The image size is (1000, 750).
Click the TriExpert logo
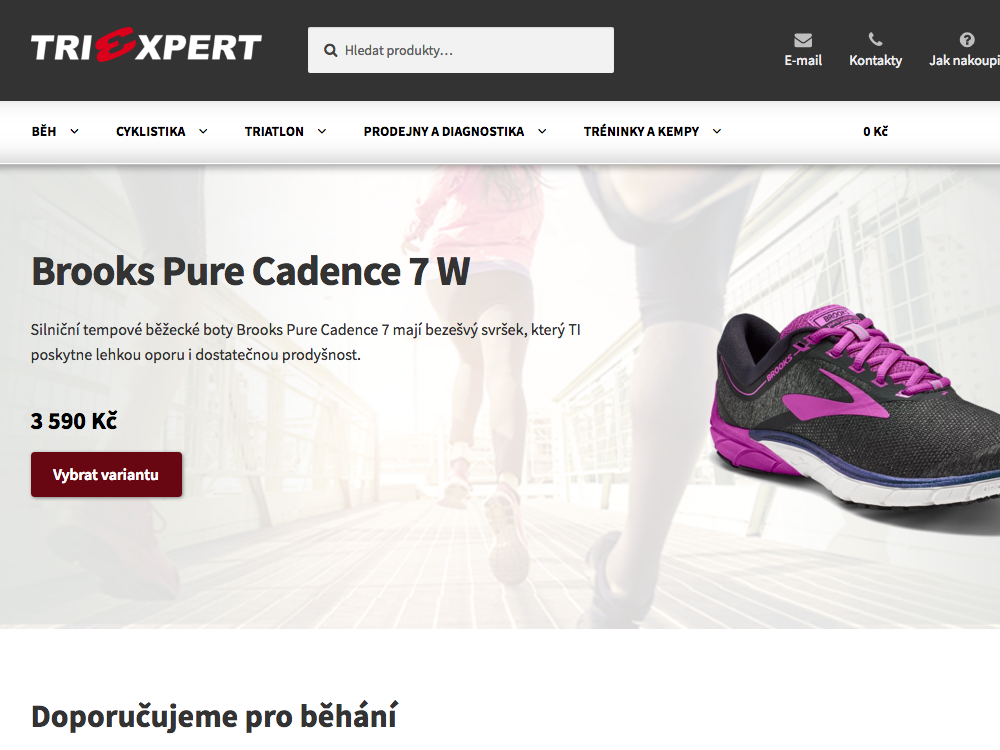coord(146,45)
